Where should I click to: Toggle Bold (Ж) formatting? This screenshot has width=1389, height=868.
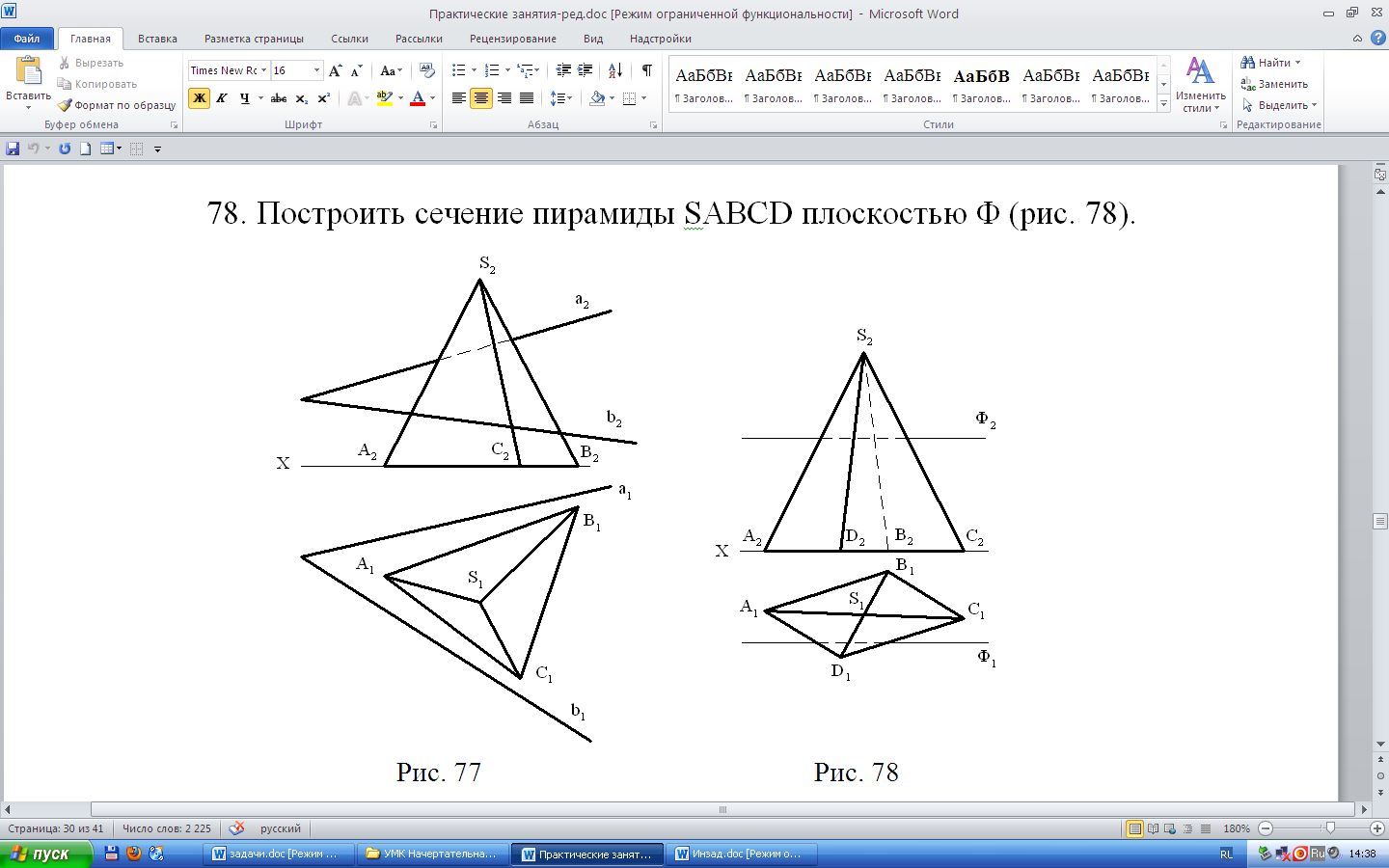point(200,98)
